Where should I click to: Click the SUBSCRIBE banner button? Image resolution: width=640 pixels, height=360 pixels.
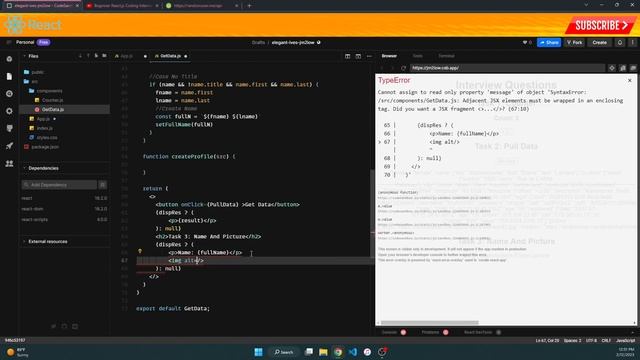(600, 25)
